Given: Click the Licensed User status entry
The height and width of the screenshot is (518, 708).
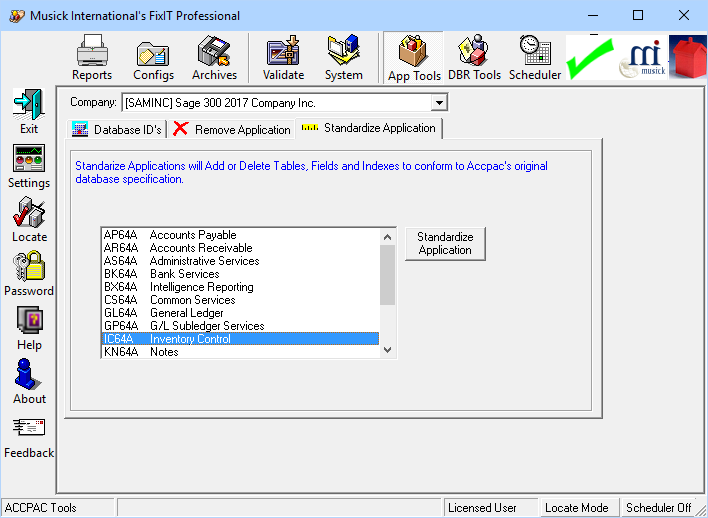Looking at the screenshot, I should [490, 508].
